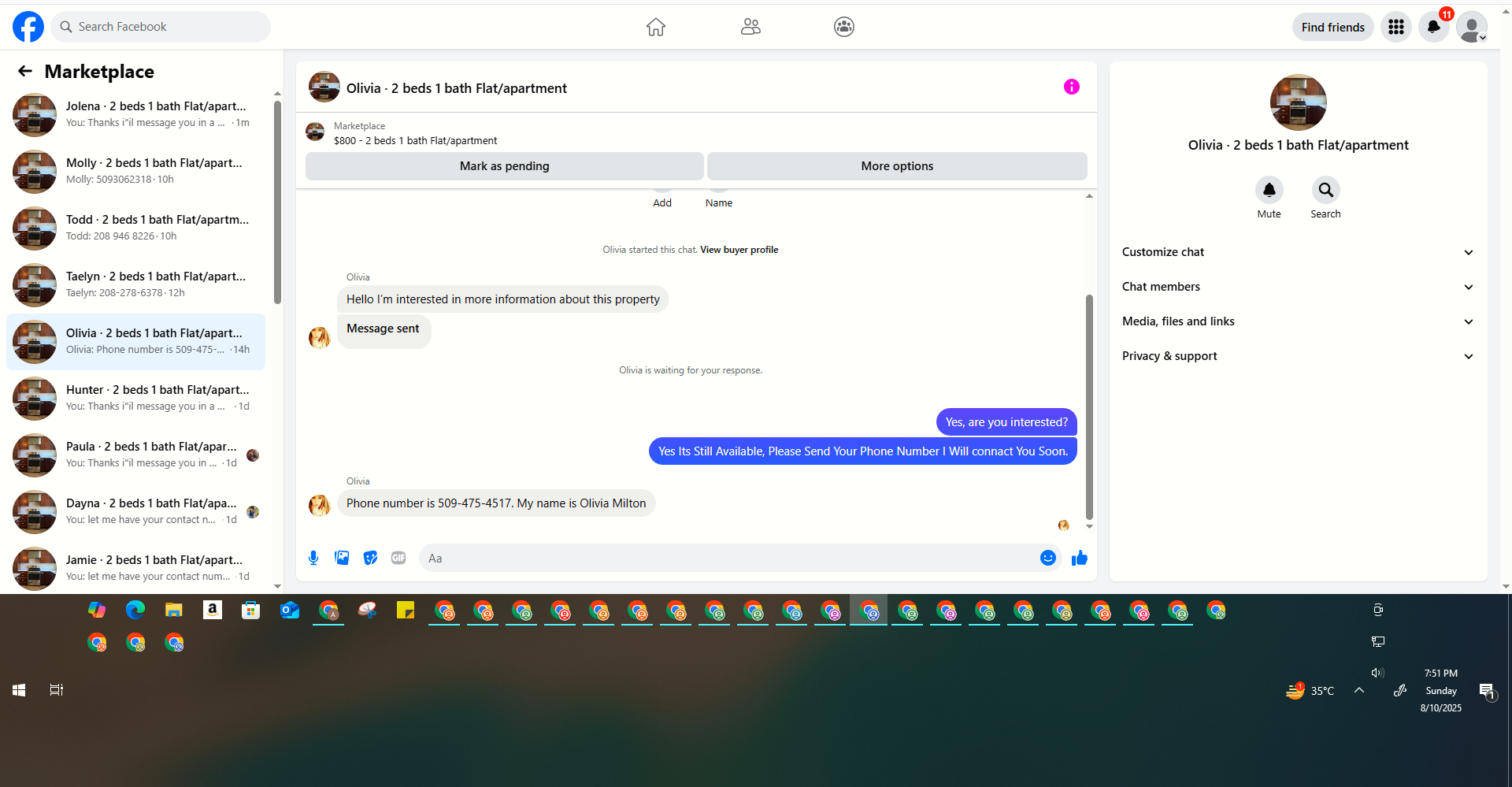
Task: Open the volume control in tray
Action: pos(1377,673)
